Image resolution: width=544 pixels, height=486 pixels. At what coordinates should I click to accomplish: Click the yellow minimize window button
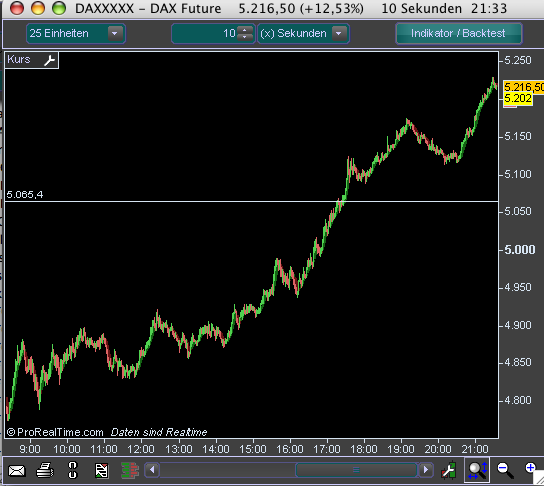pos(38,8)
